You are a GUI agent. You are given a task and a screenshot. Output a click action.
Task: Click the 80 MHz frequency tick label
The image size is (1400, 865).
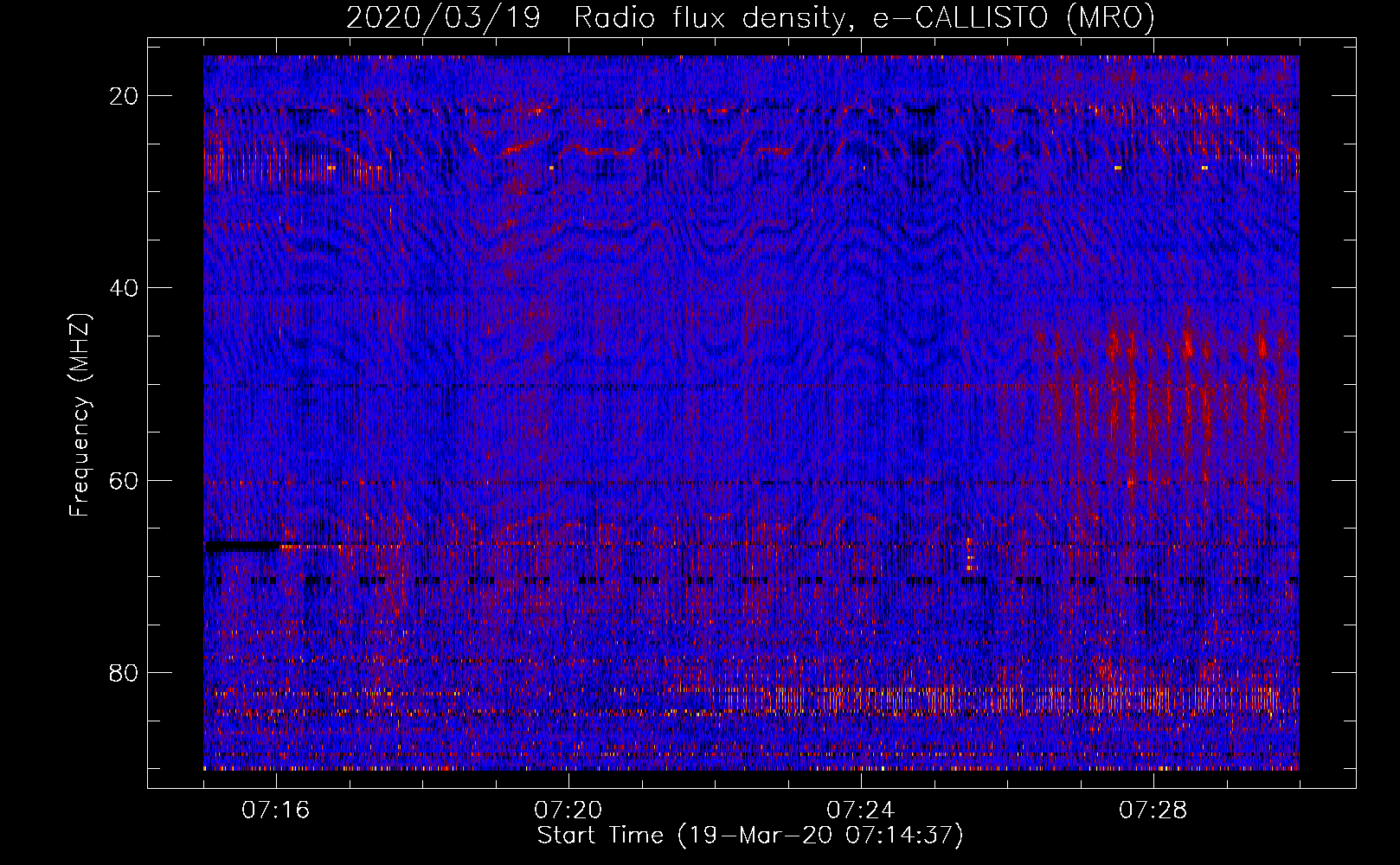pos(125,672)
